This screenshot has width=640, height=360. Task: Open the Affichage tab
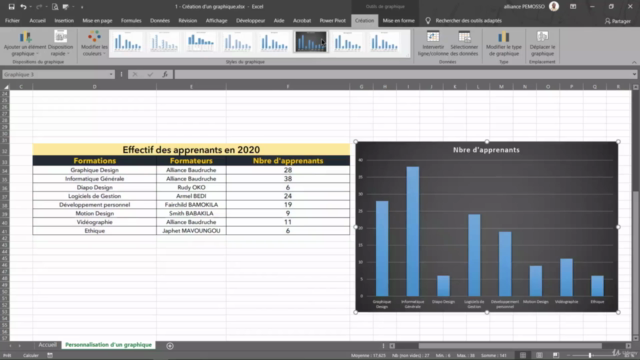[216, 20]
